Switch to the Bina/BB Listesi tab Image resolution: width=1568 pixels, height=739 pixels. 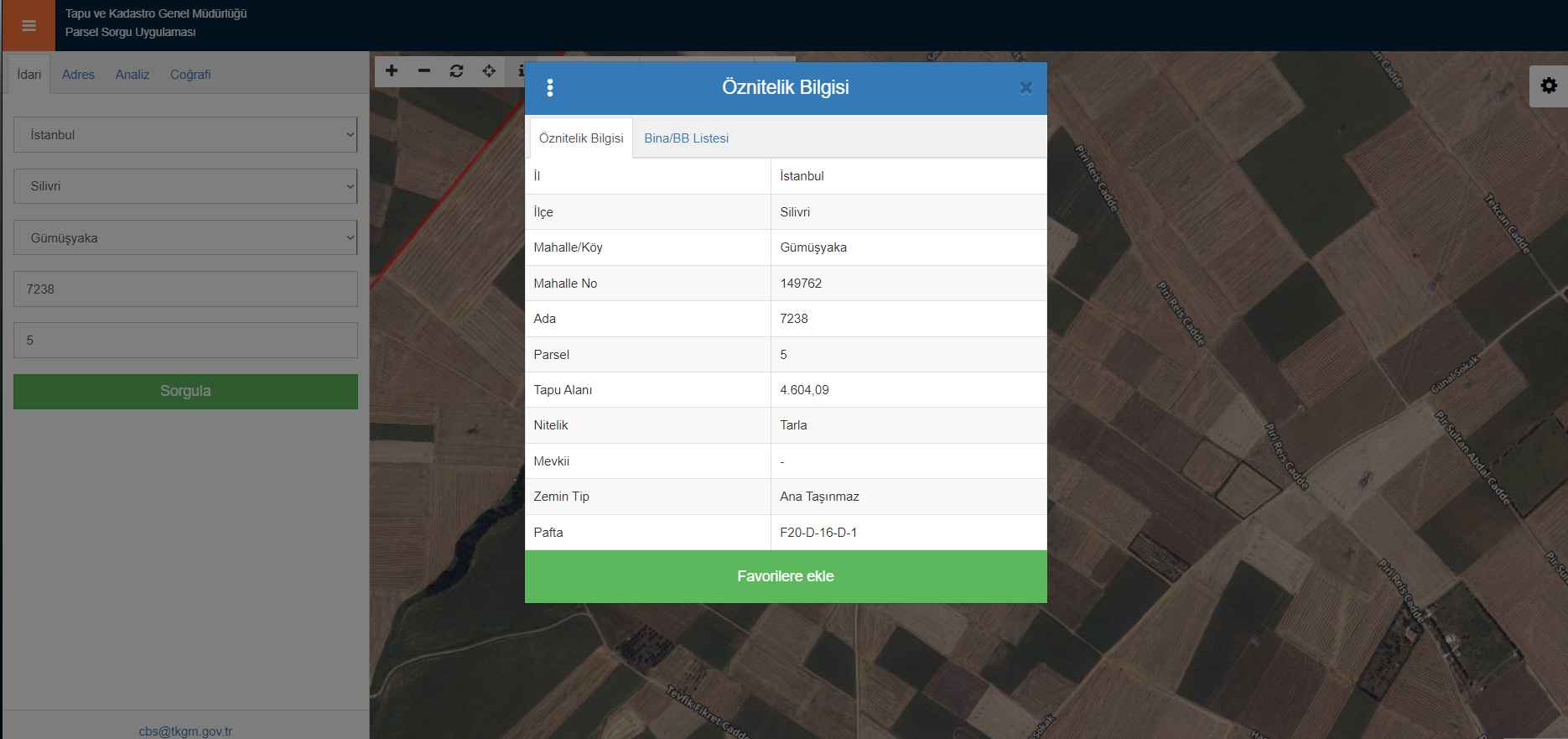686,138
